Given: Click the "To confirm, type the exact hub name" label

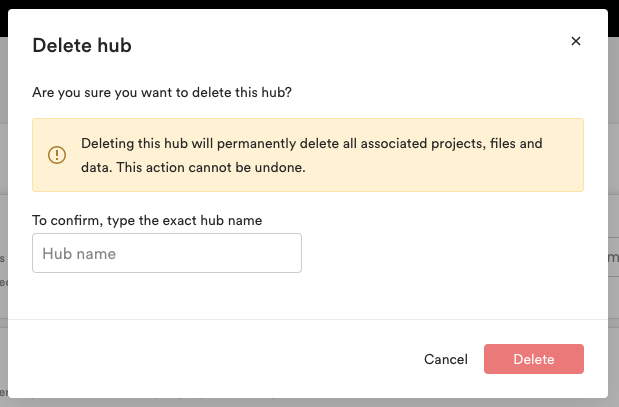Looking at the screenshot, I should tap(147, 220).
